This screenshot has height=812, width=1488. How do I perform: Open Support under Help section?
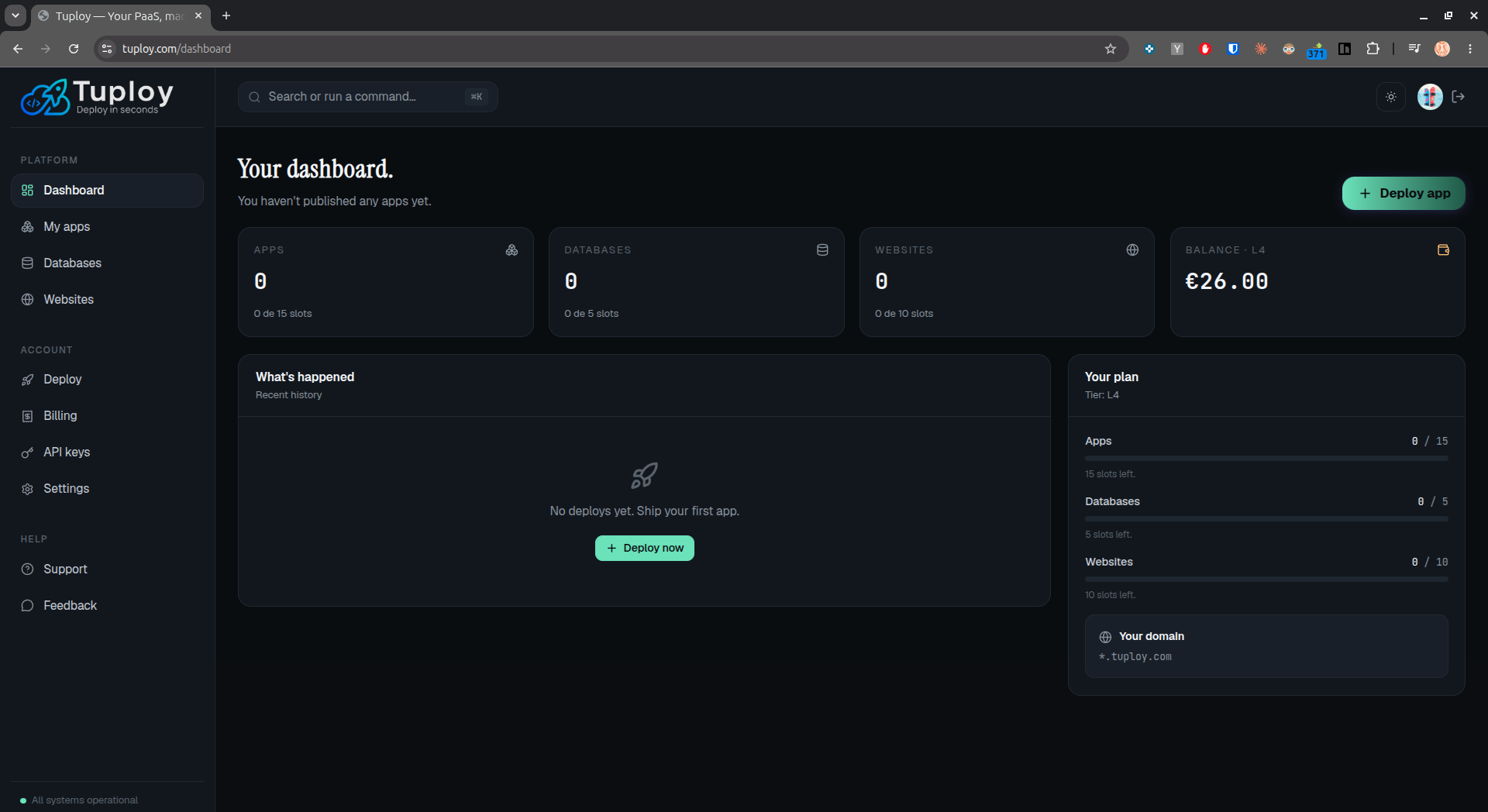coord(107,569)
